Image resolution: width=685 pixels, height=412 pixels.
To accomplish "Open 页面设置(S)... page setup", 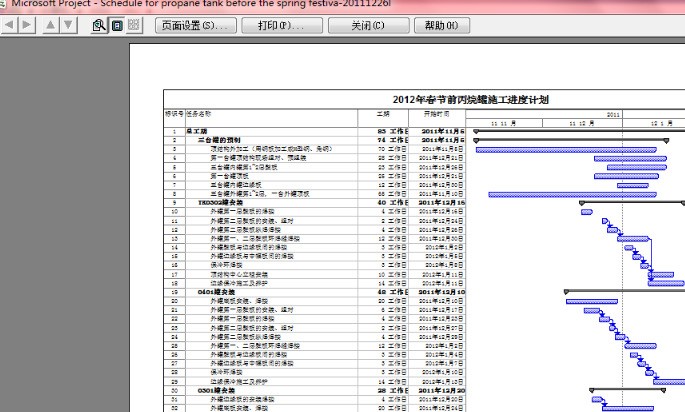I will [x=196, y=25].
